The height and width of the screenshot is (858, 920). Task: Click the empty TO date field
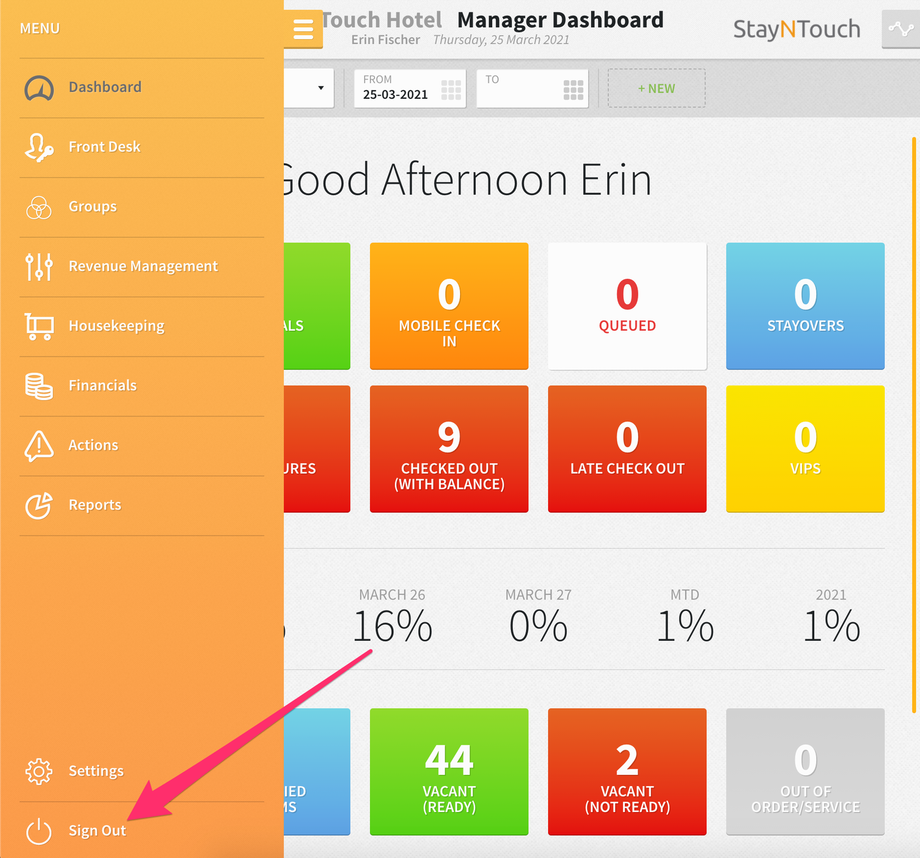pyautogui.click(x=532, y=89)
